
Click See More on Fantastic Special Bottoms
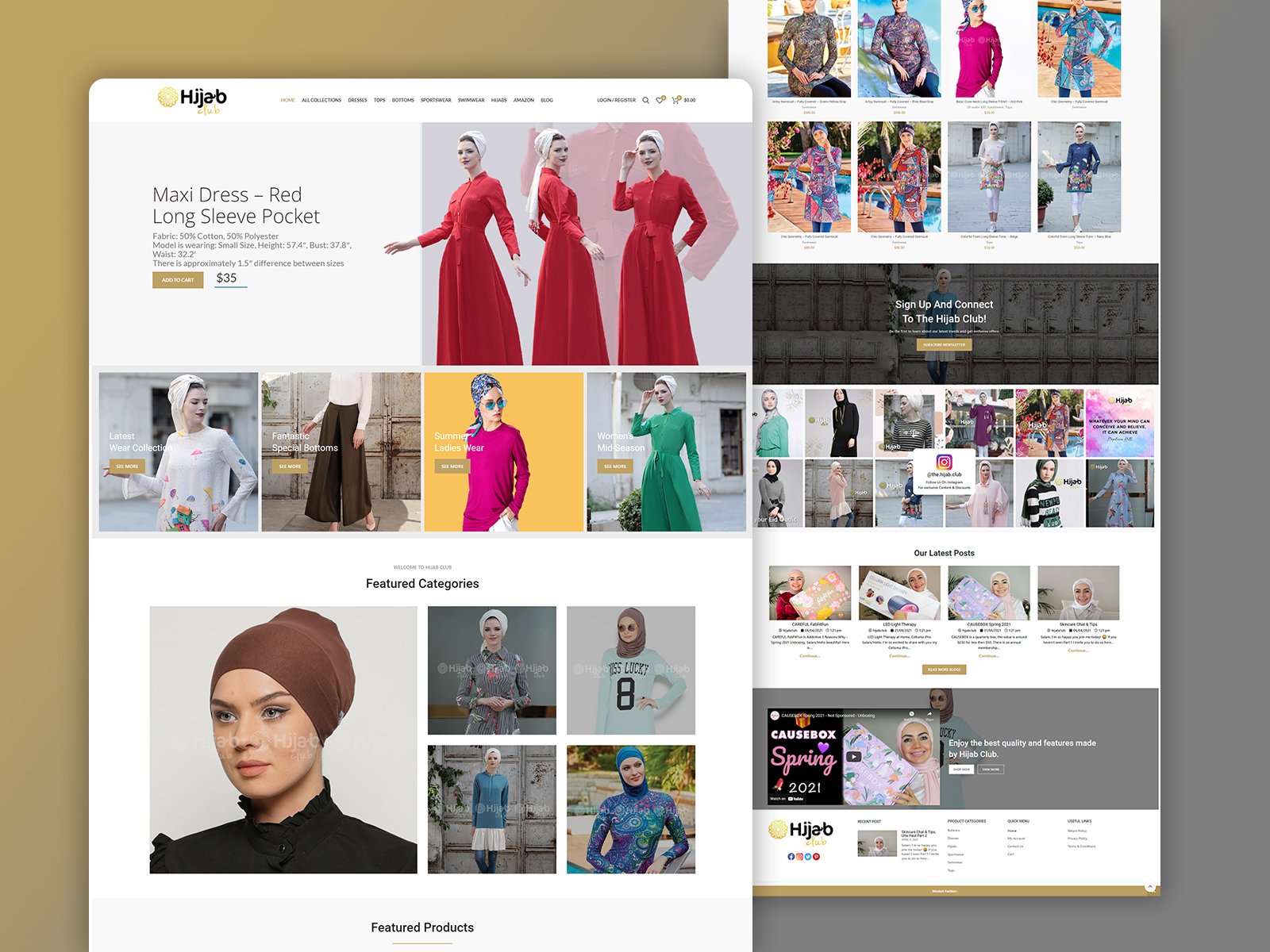click(x=290, y=466)
